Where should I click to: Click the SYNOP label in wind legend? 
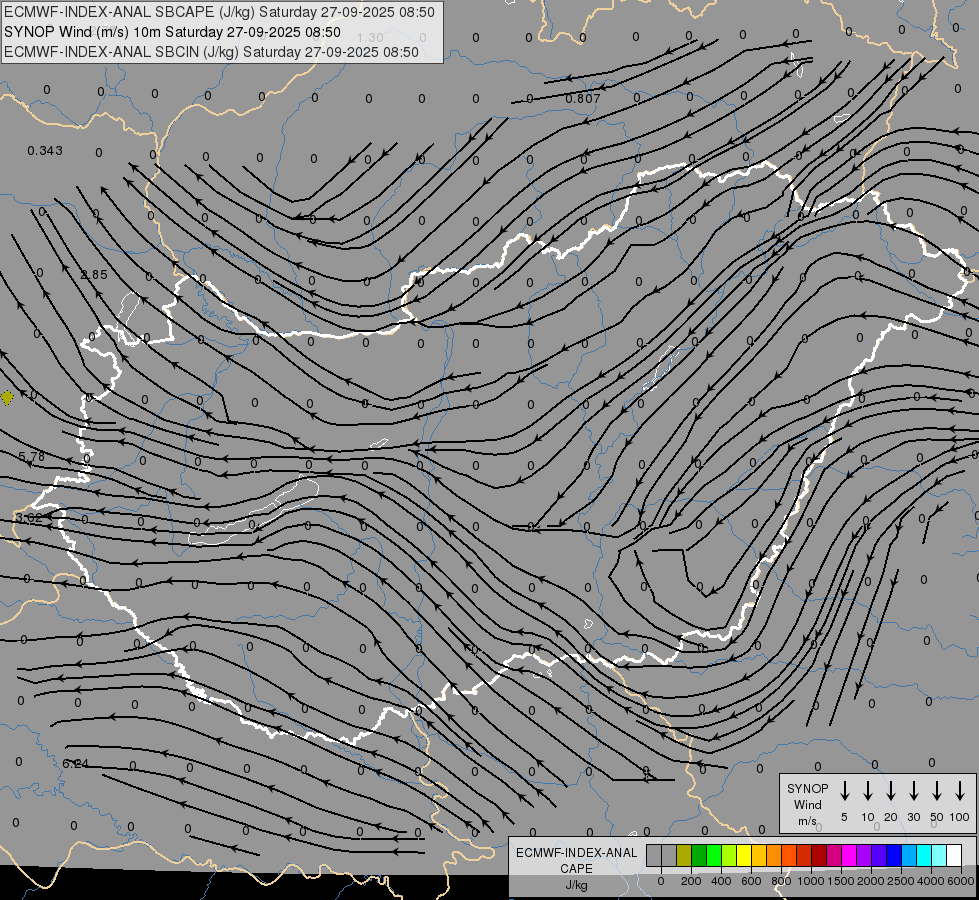point(807,788)
